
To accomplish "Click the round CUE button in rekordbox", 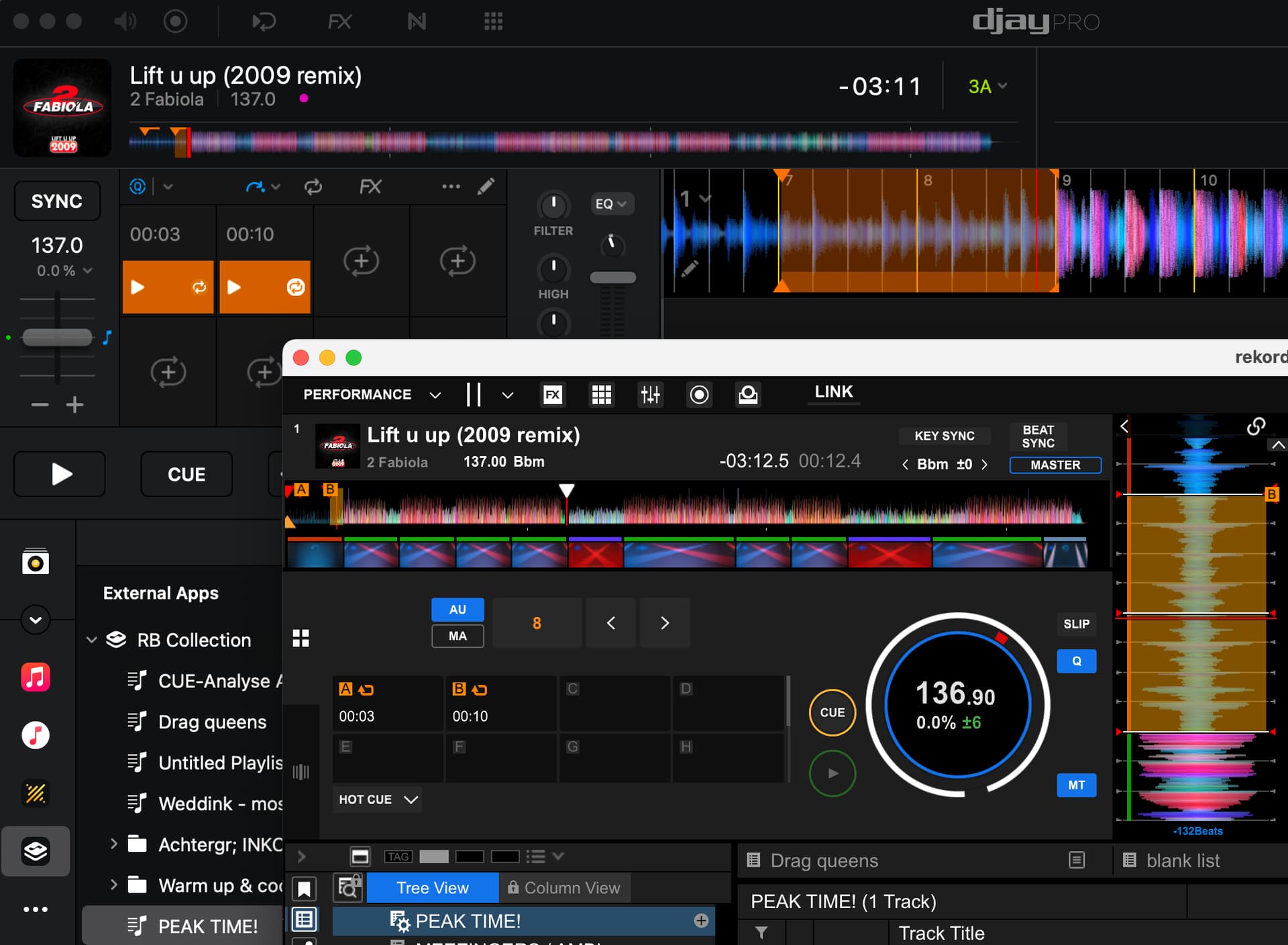I will [833, 712].
